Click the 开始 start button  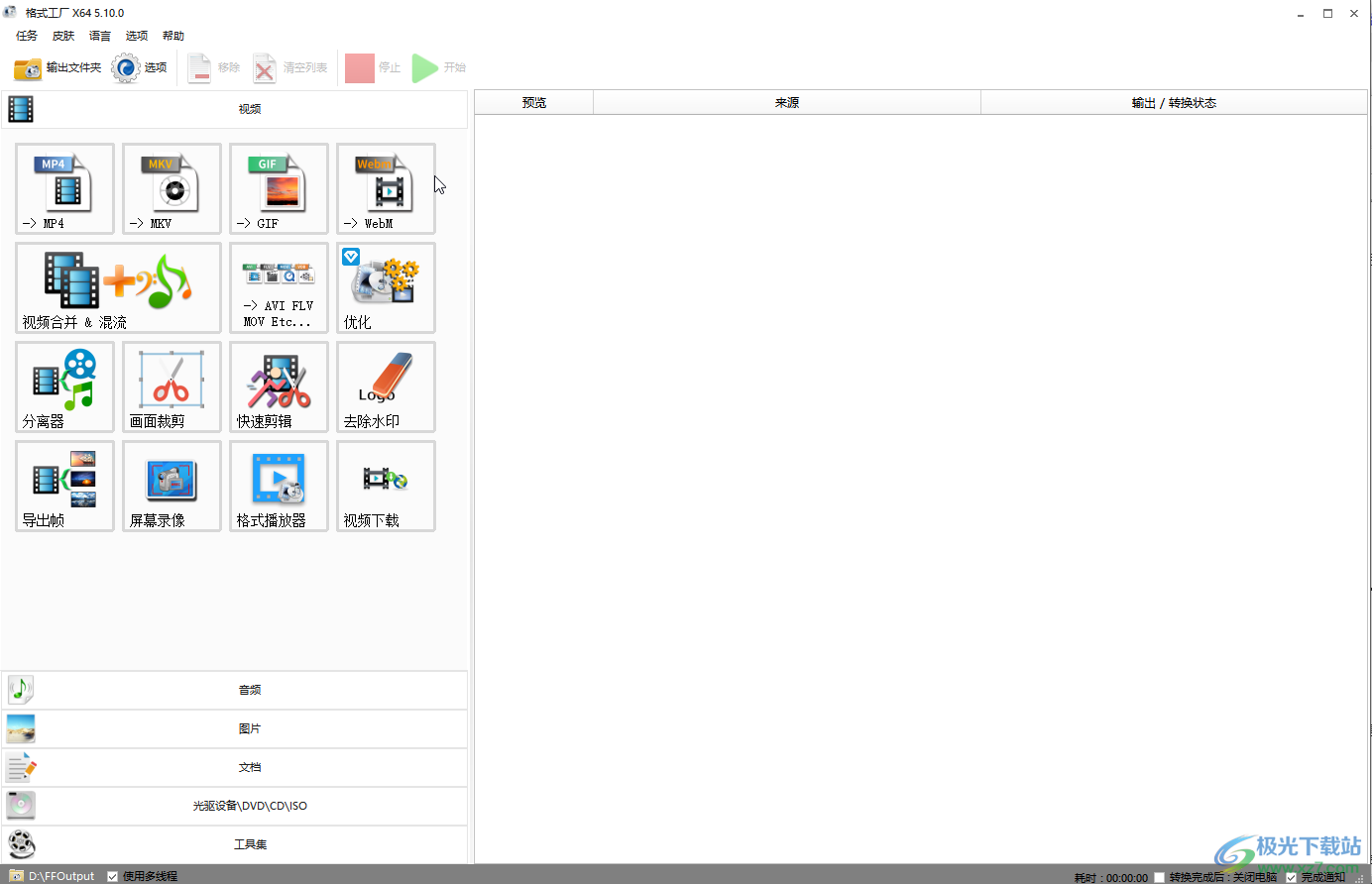[x=439, y=67]
